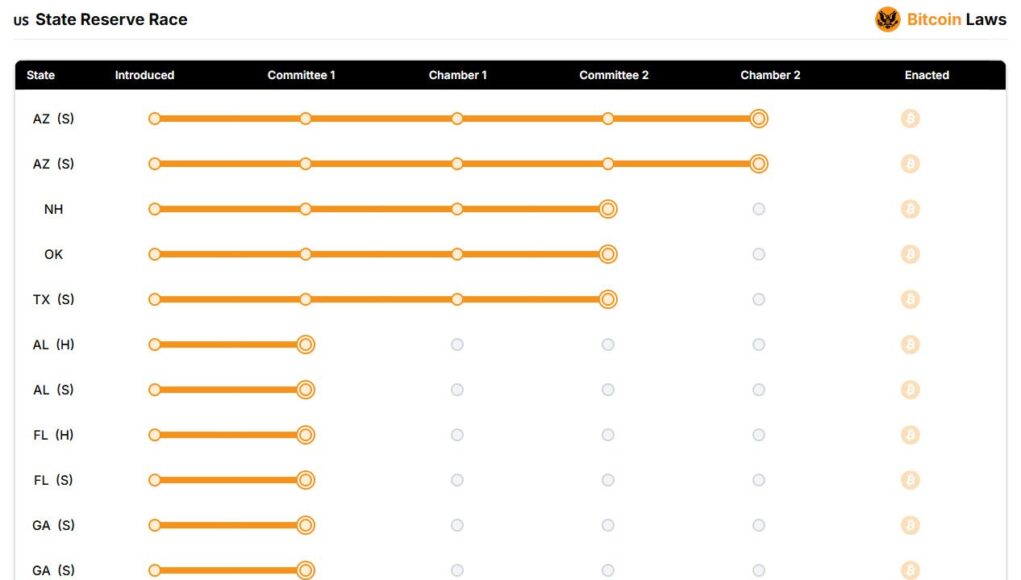Sort by the Chamber 2 column header
The image size is (1021, 580).
click(770, 75)
